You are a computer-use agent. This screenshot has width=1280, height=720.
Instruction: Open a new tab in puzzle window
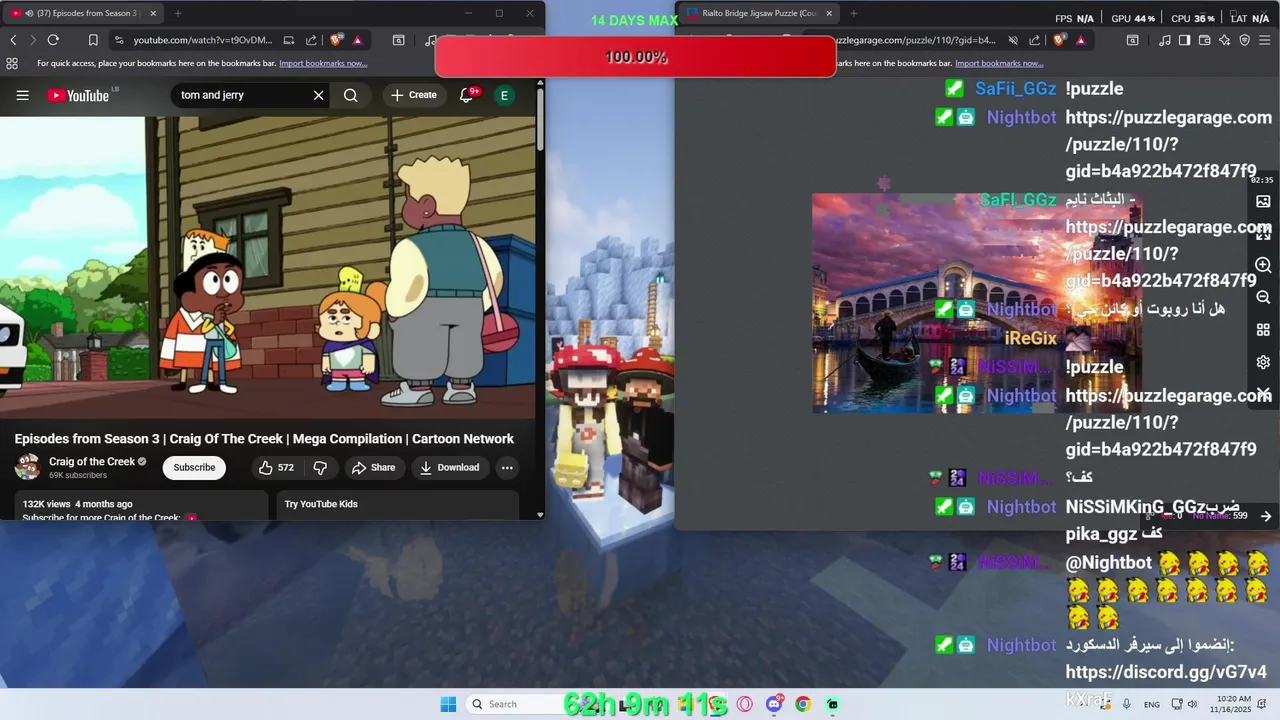pyautogui.click(x=853, y=13)
